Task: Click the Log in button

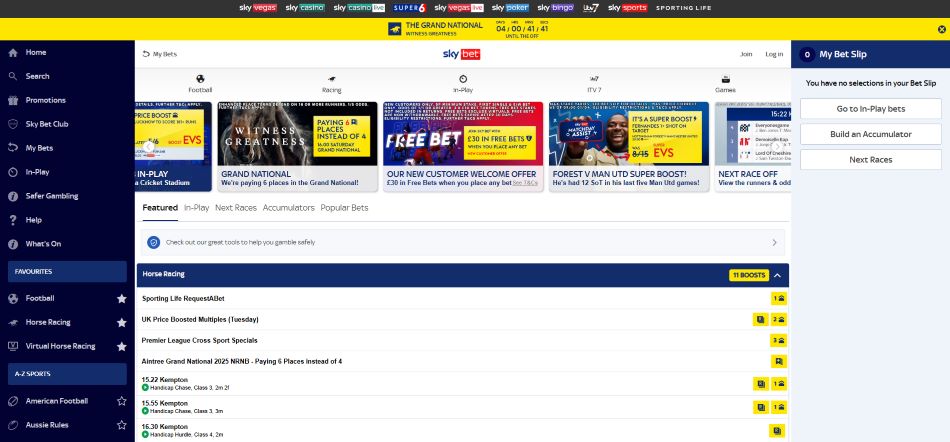Action: click(774, 54)
